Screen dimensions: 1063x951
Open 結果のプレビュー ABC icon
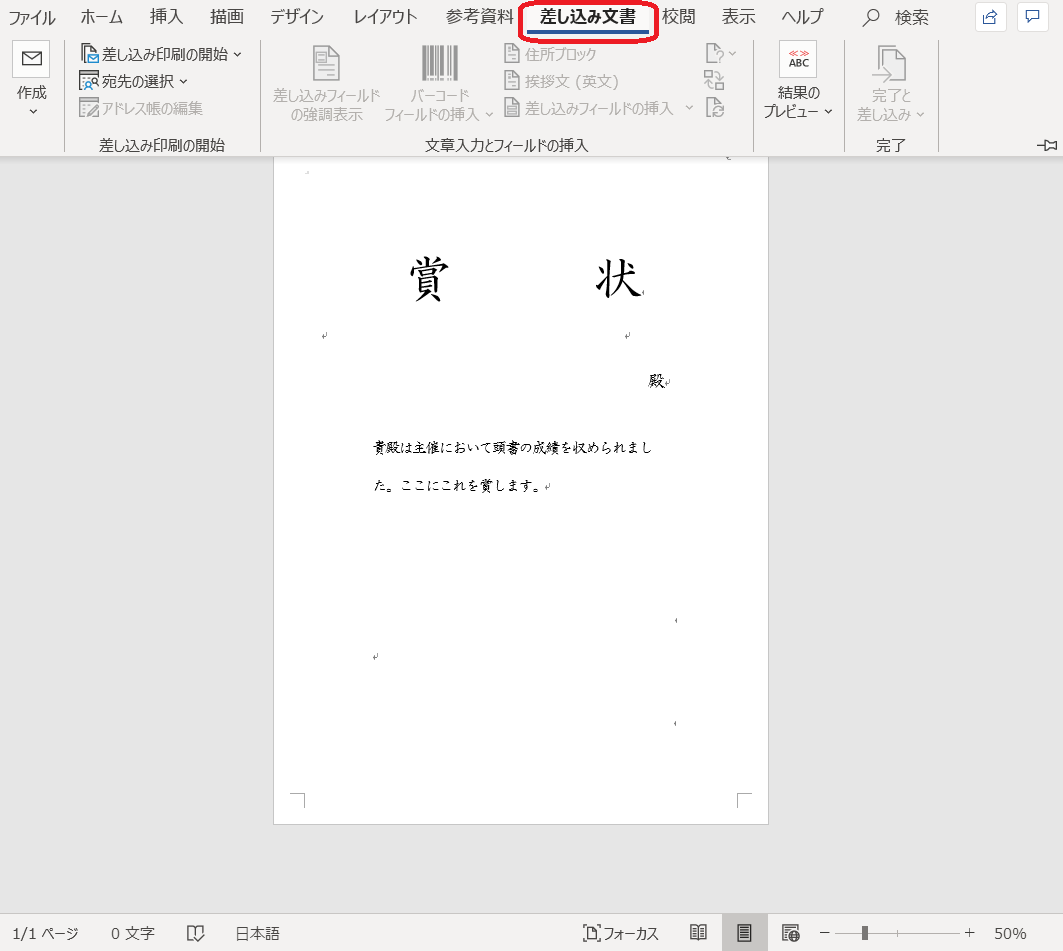click(x=798, y=60)
